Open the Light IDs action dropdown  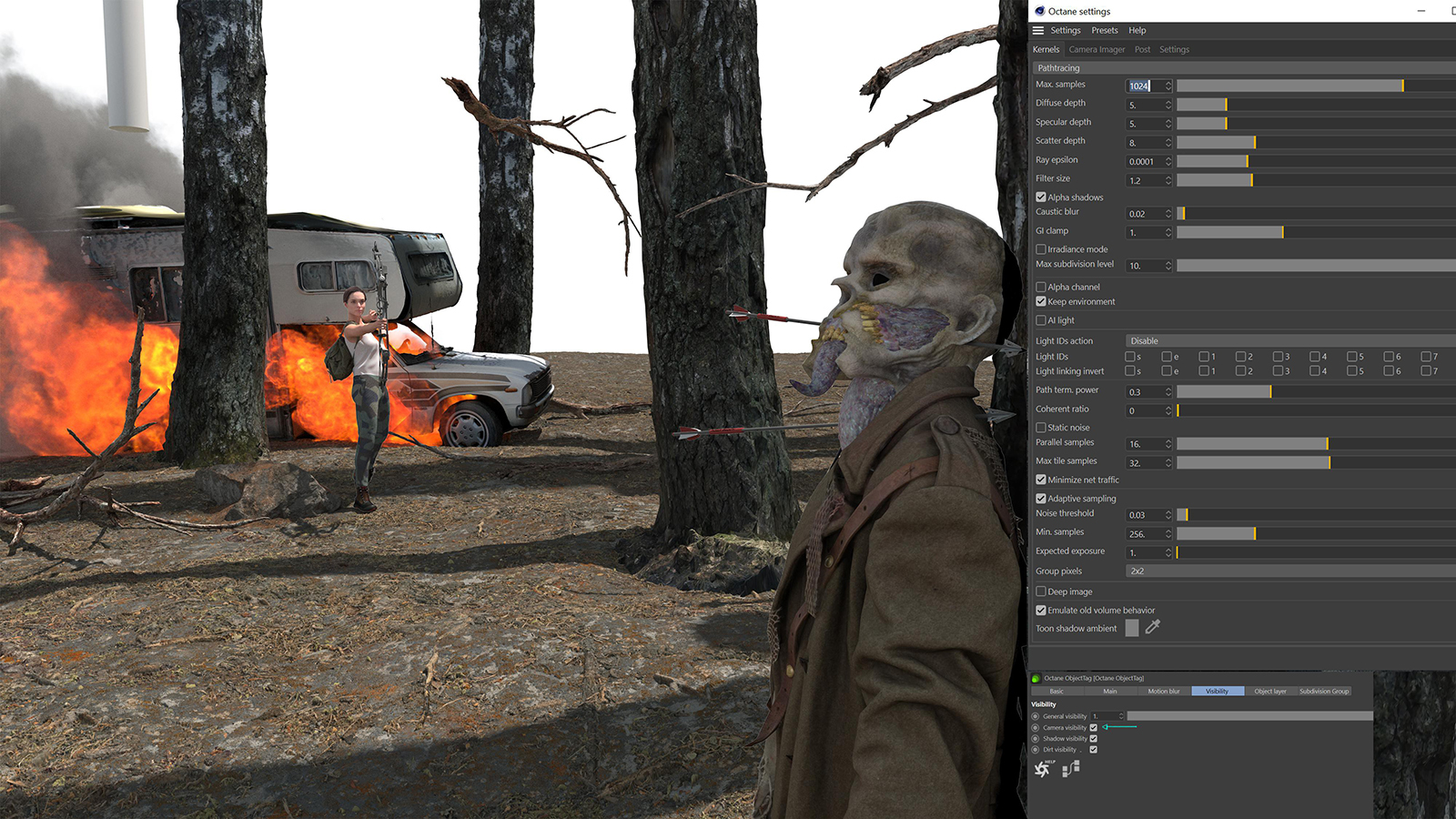point(1289,340)
